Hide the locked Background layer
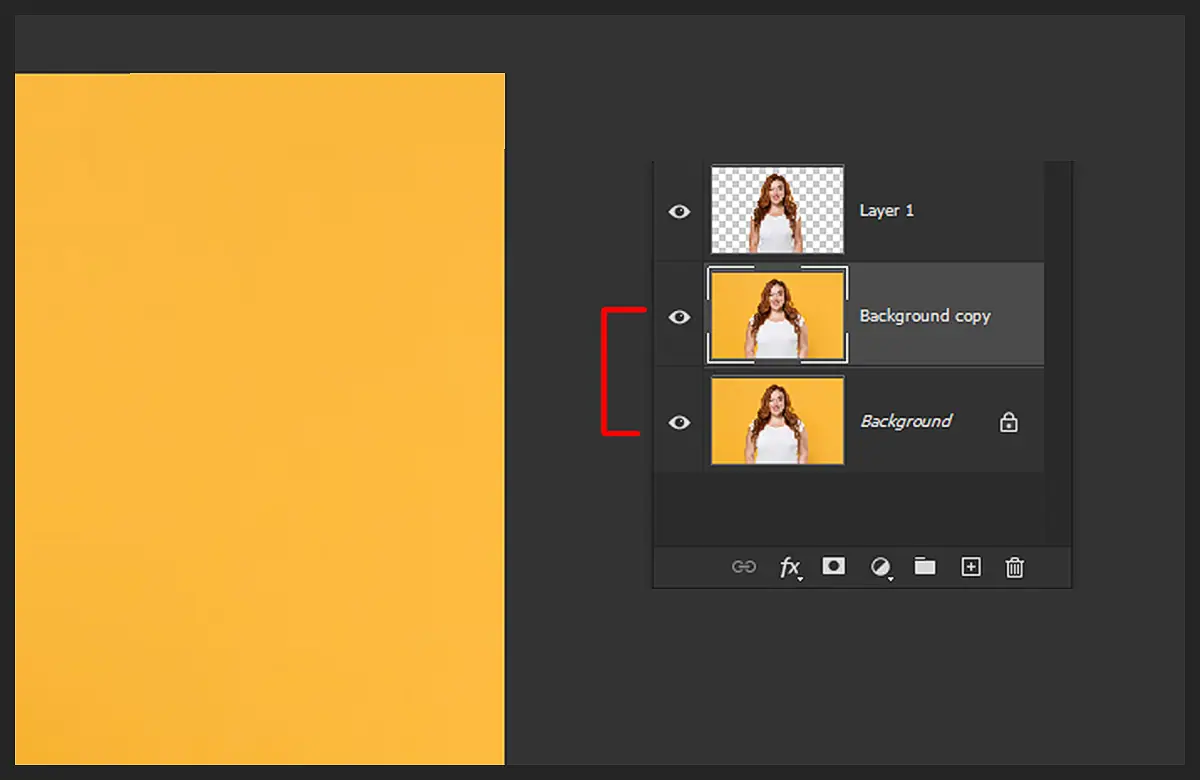This screenshot has height=780, width=1200. click(x=680, y=422)
